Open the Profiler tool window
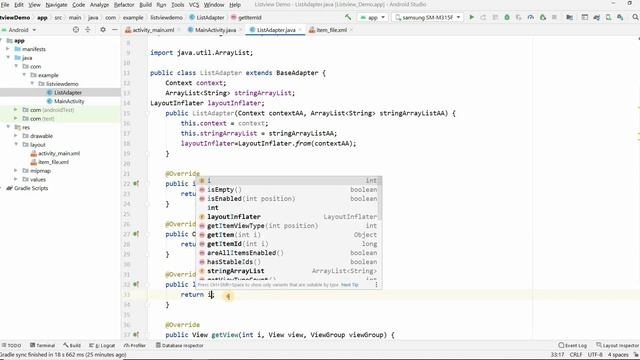Image resolution: width=640 pixels, height=360 pixels. [135, 345]
